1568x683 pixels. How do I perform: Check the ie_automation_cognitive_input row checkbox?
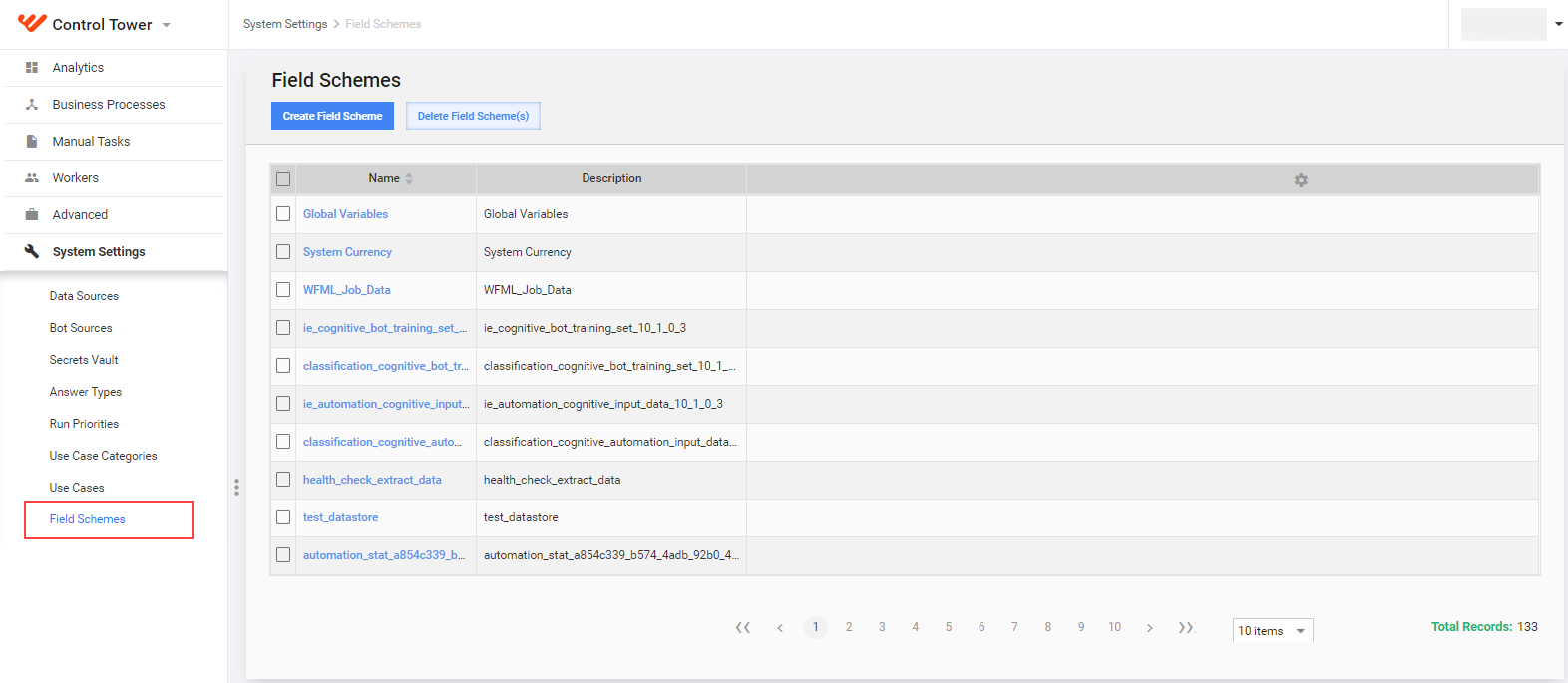point(283,404)
